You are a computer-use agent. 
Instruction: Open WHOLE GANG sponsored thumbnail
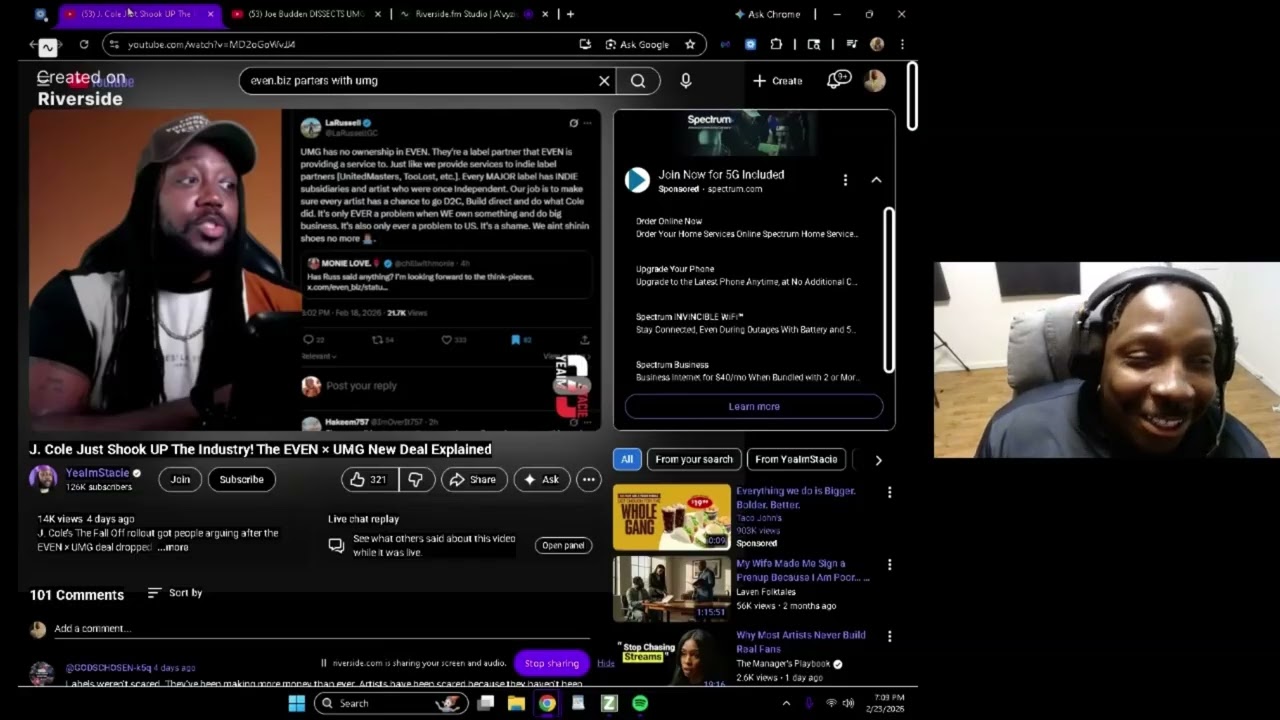point(672,517)
